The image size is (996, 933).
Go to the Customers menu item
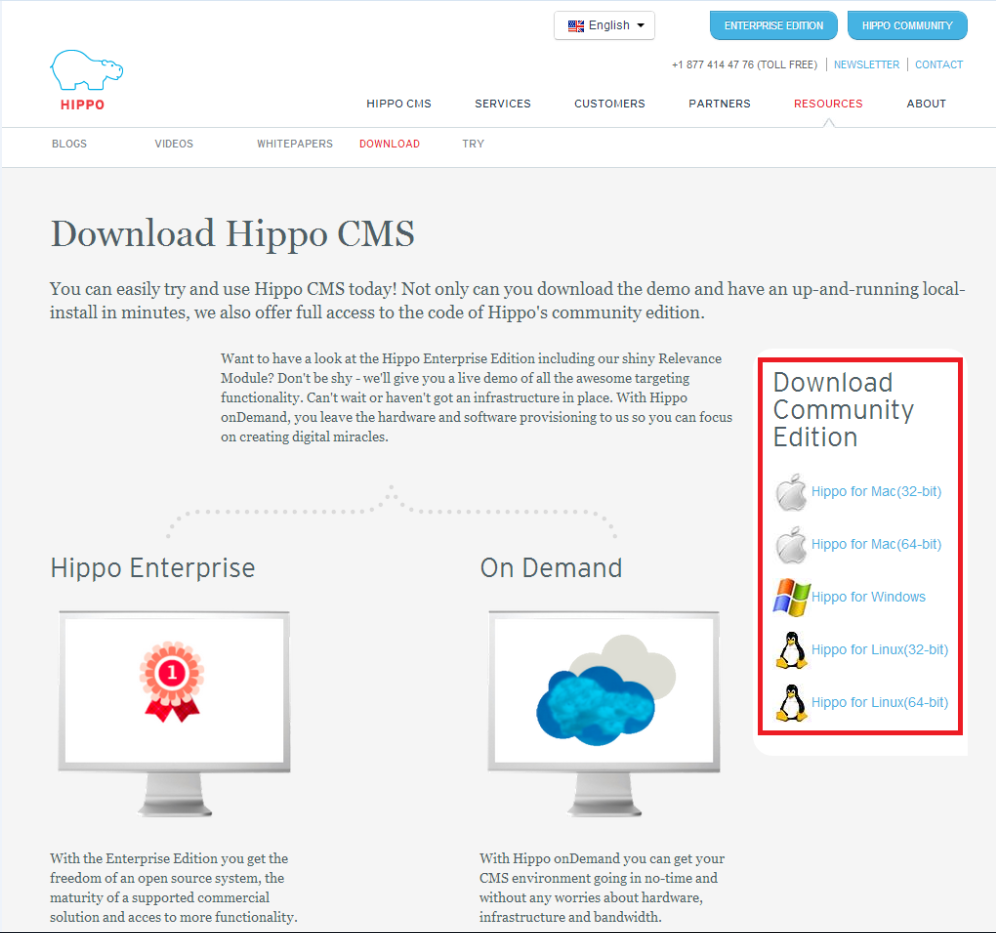[609, 104]
